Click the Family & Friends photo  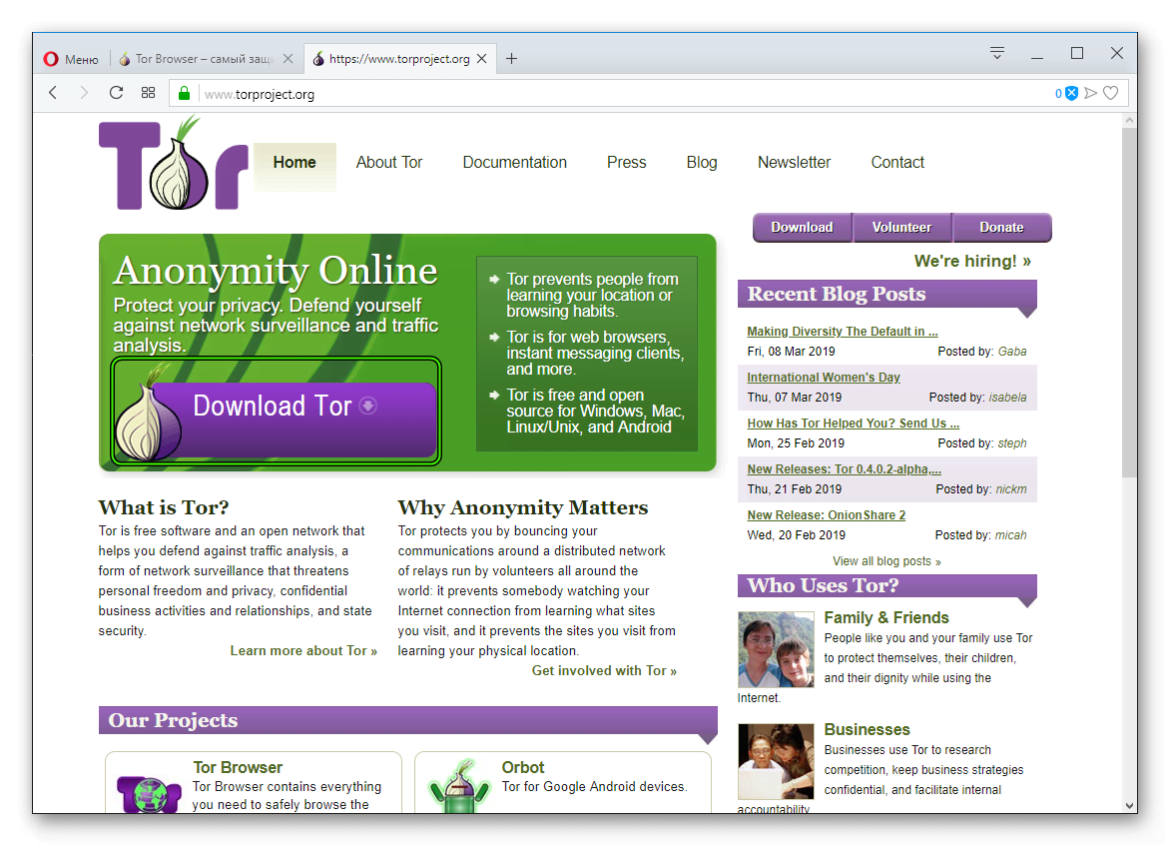(x=775, y=650)
